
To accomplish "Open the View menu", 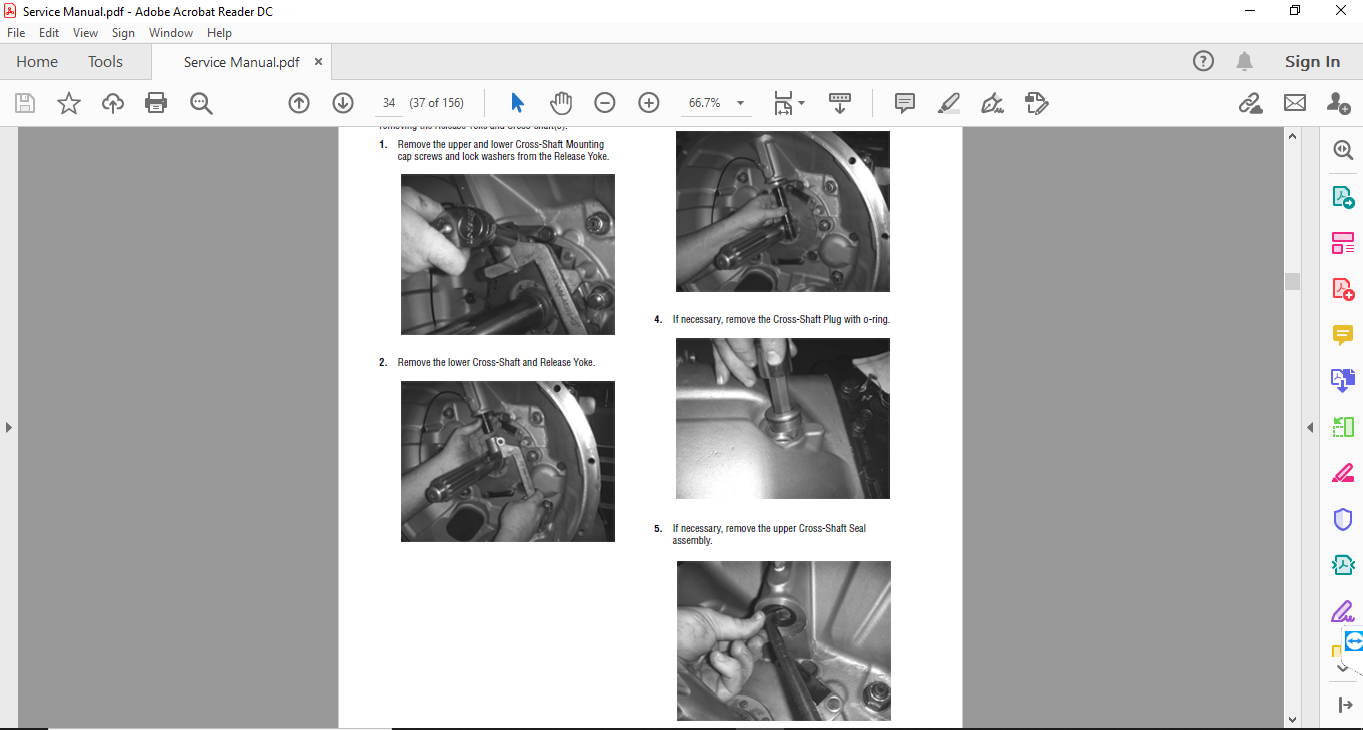I will point(85,33).
